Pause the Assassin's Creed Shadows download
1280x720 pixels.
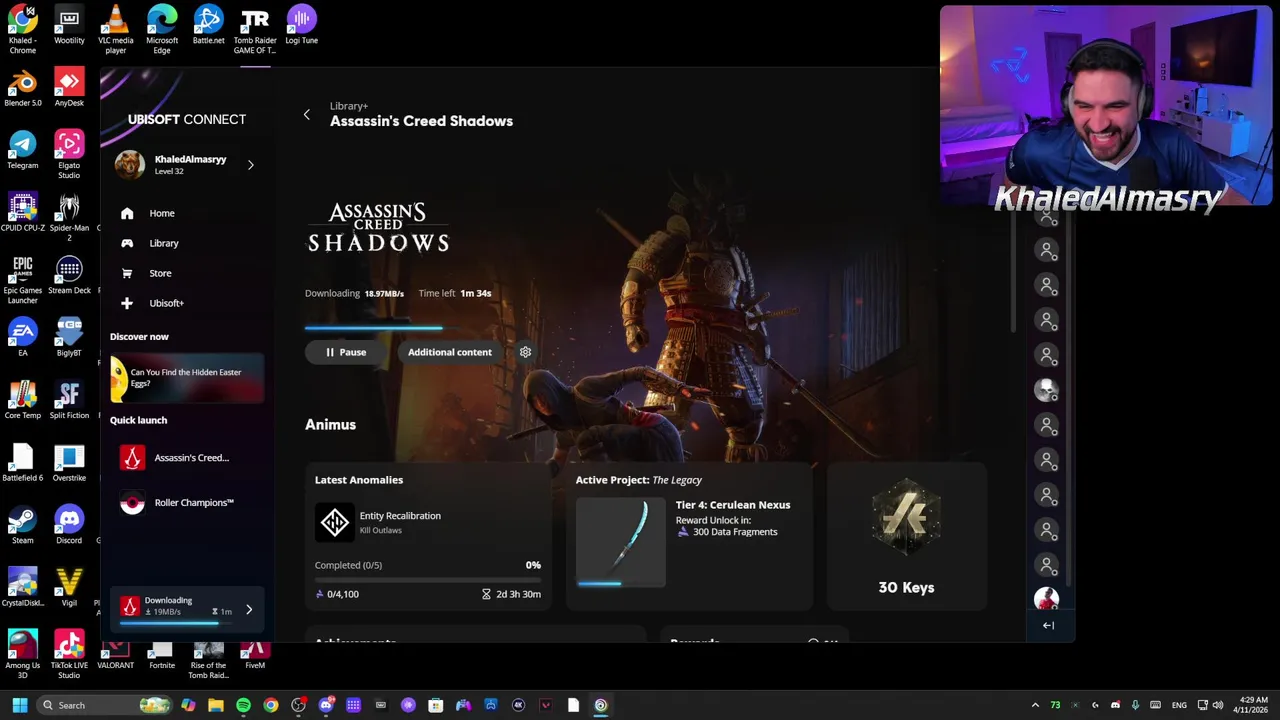coord(345,352)
